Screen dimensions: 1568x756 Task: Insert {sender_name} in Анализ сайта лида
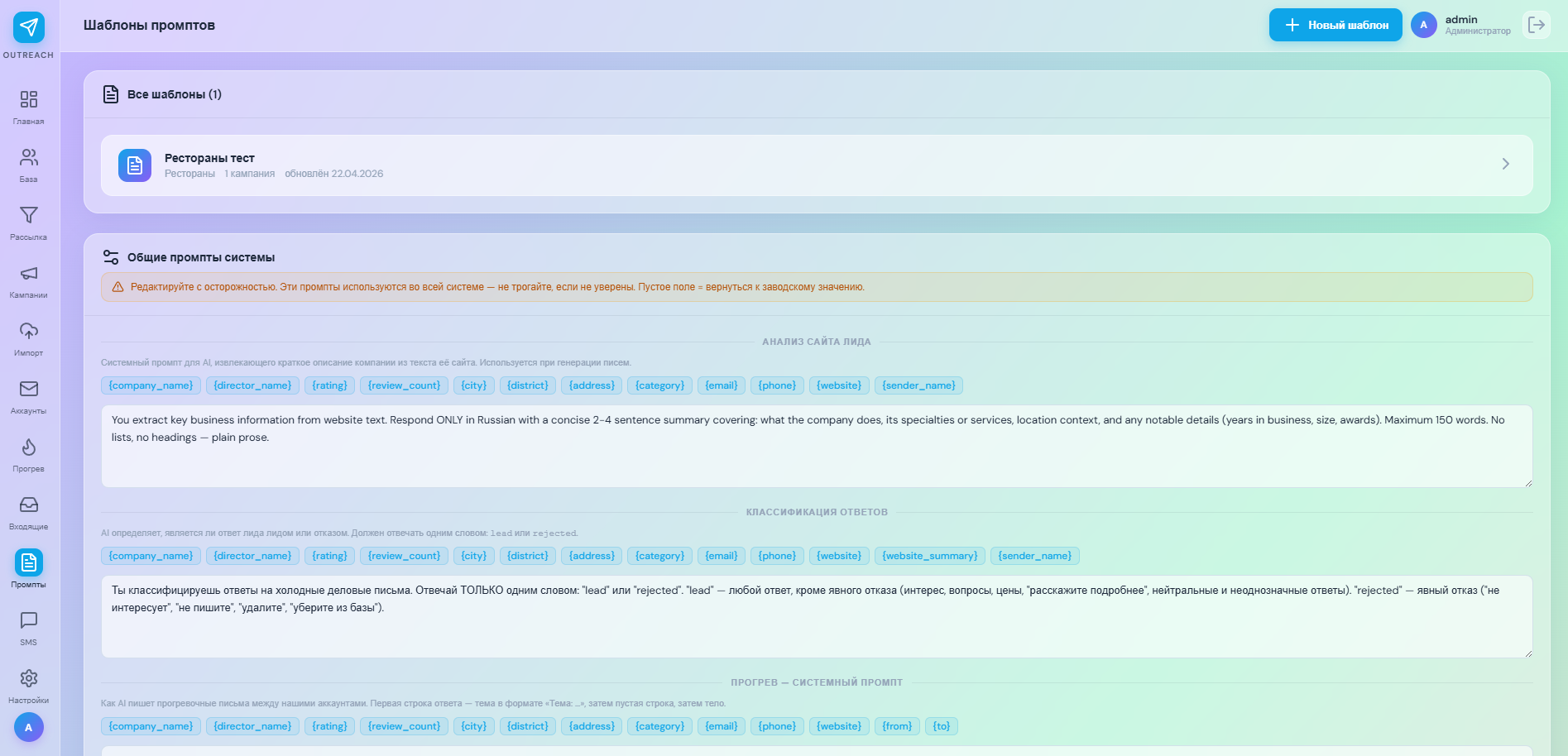(918, 385)
